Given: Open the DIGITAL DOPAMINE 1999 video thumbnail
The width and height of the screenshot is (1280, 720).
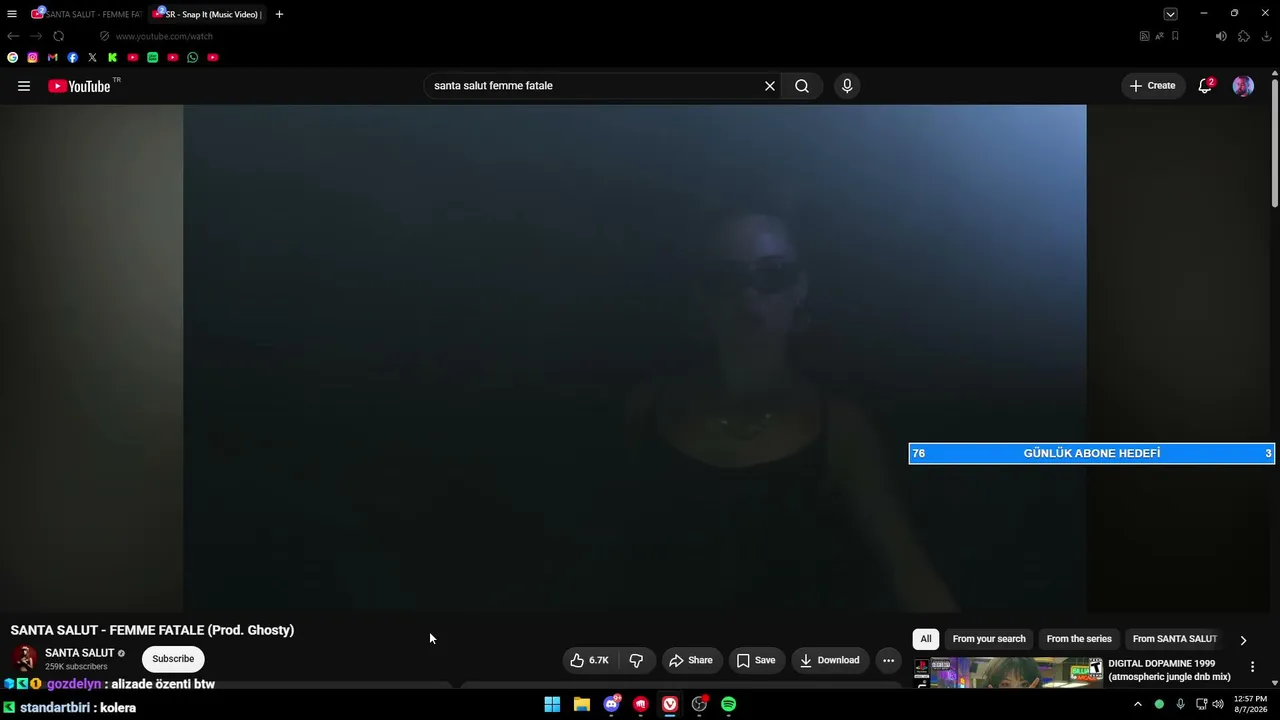Looking at the screenshot, I should point(1009,672).
